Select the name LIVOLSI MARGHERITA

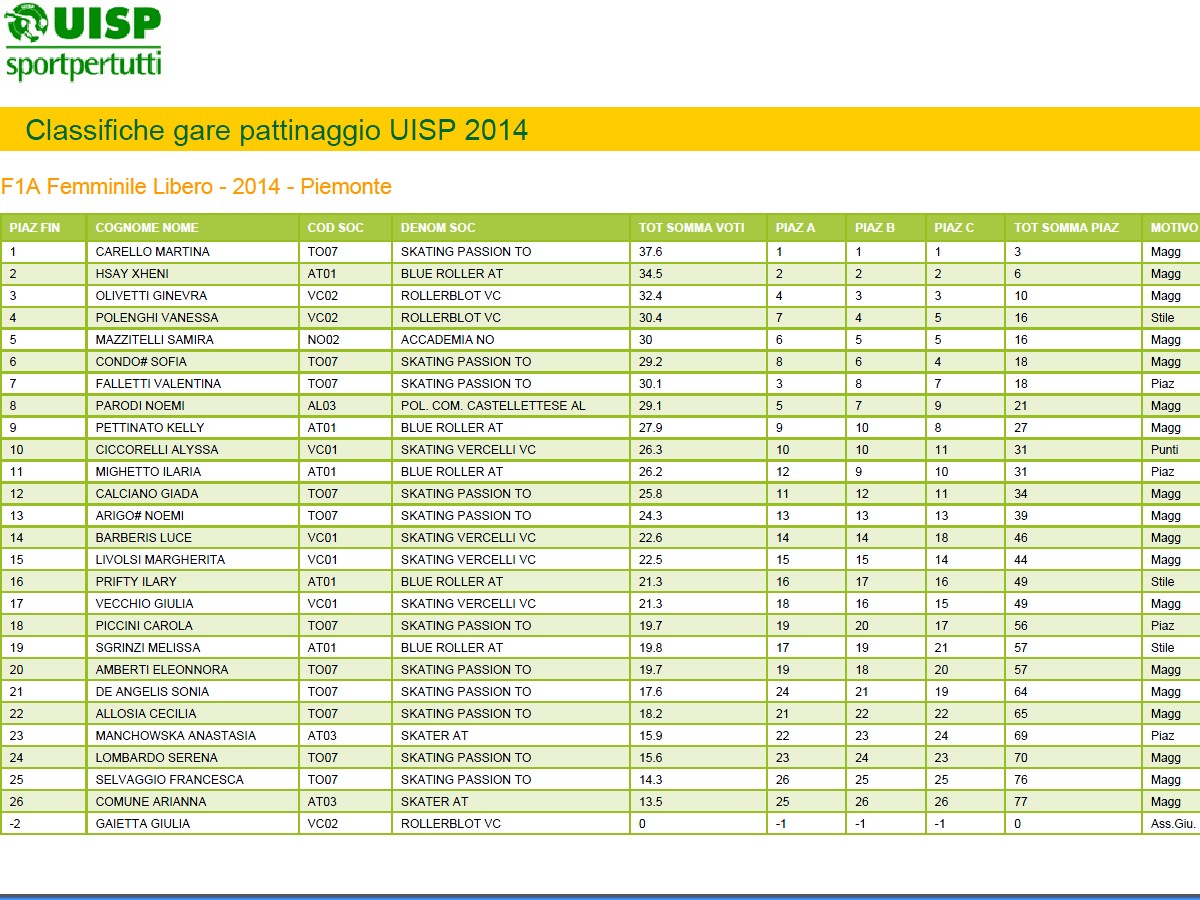160,560
